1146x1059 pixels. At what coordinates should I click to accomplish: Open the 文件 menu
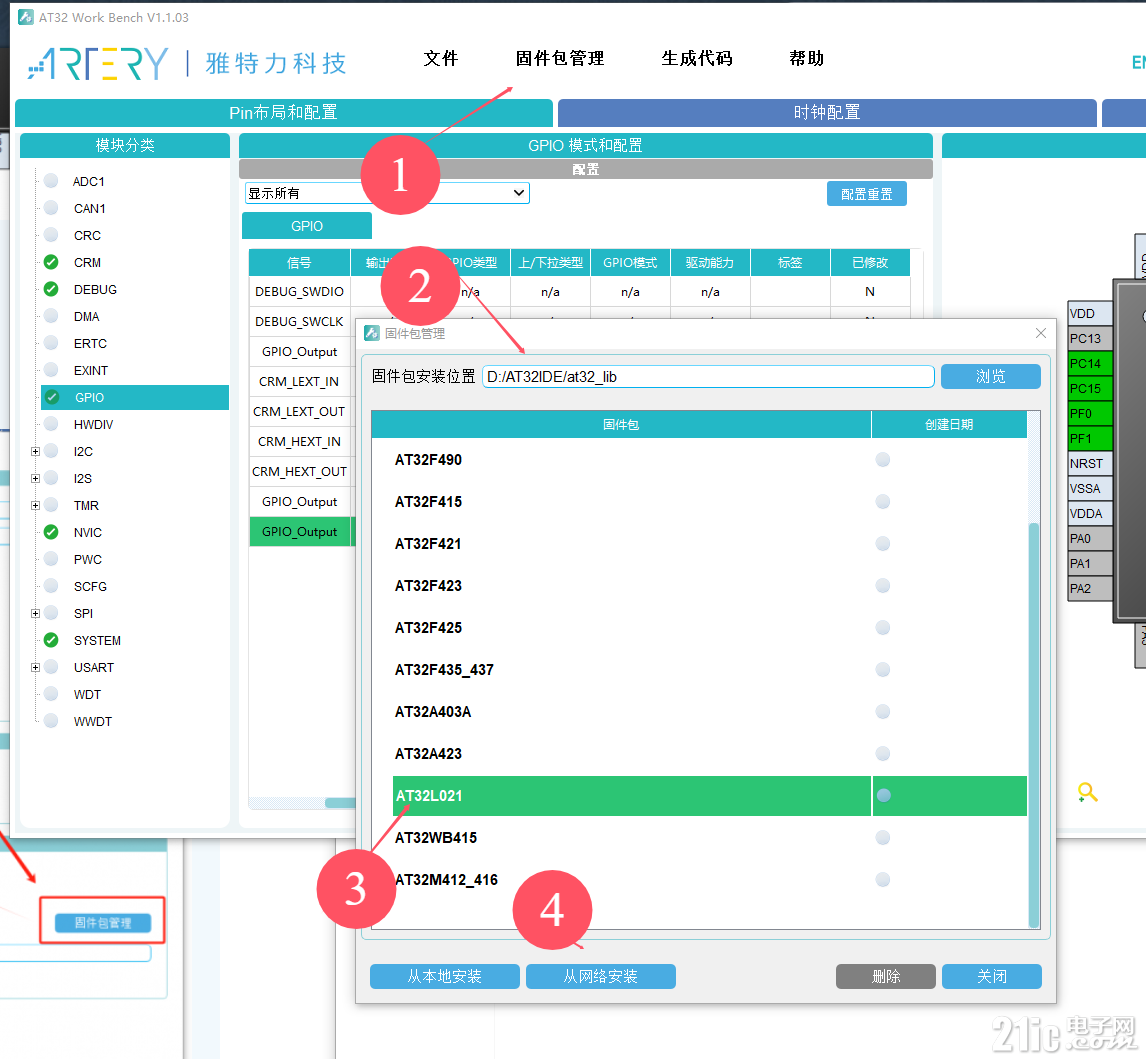tap(441, 58)
